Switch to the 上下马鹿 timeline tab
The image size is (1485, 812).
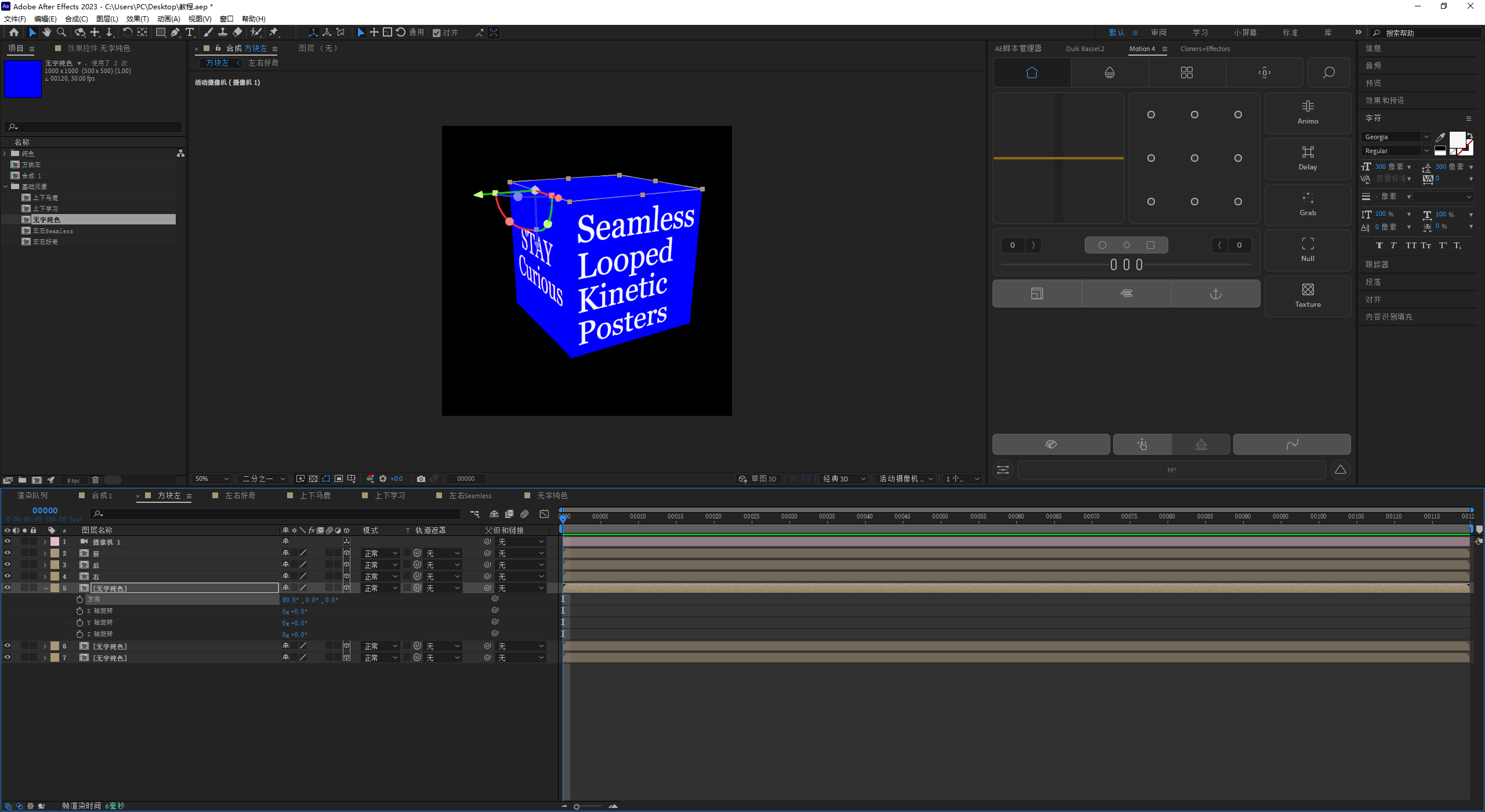pos(315,495)
